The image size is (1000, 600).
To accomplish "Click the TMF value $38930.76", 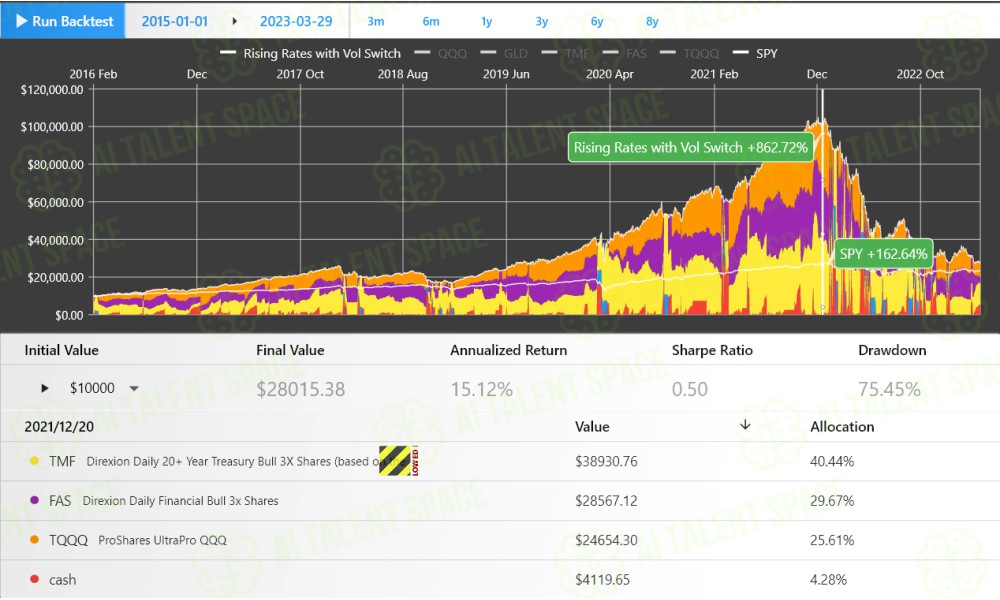I will [606, 461].
